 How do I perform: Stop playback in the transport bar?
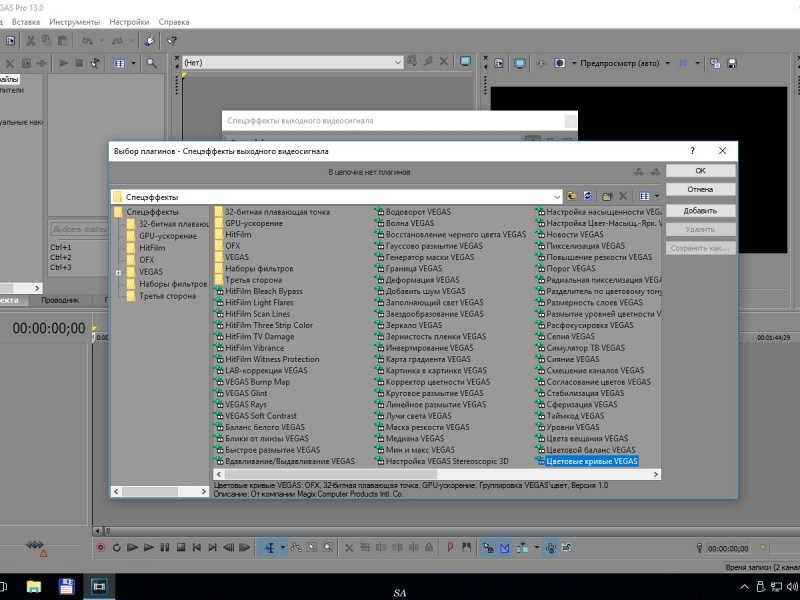coord(181,547)
